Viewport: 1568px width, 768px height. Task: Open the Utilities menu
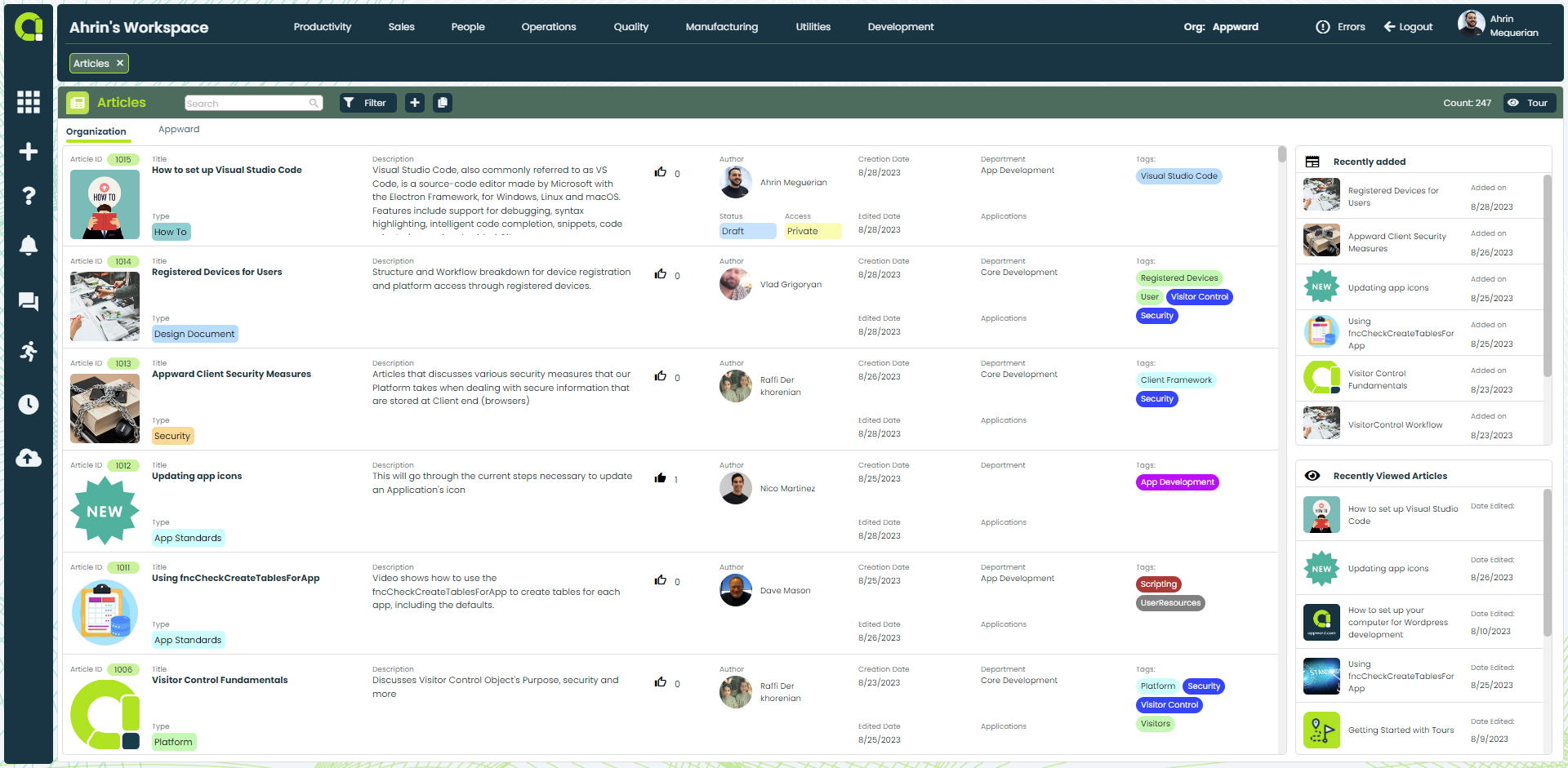(813, 27)
